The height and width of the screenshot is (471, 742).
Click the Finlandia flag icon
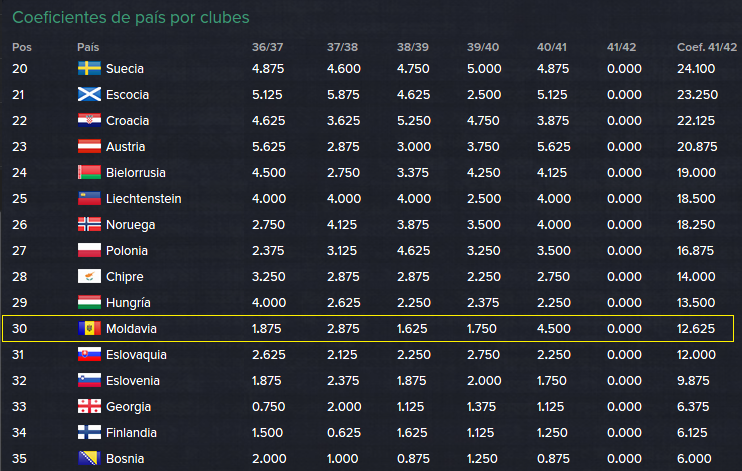(x=89, y=433)
